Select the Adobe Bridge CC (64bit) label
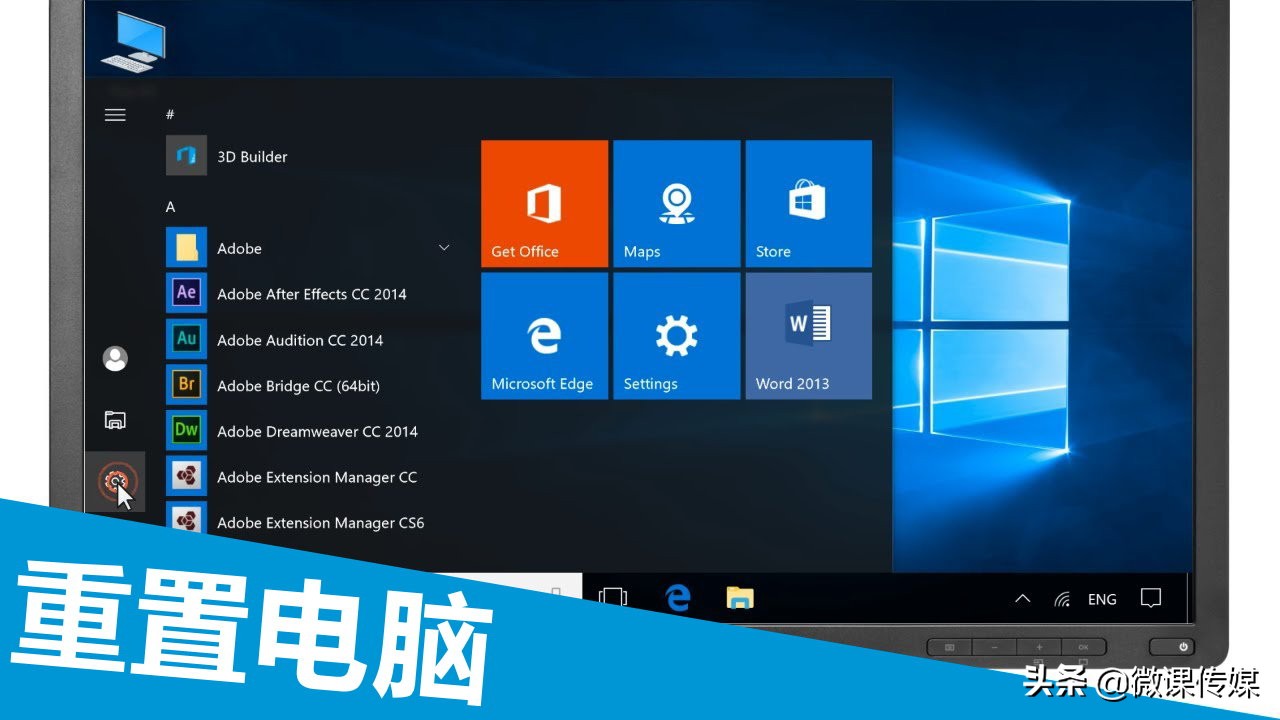 pos(298,386)
